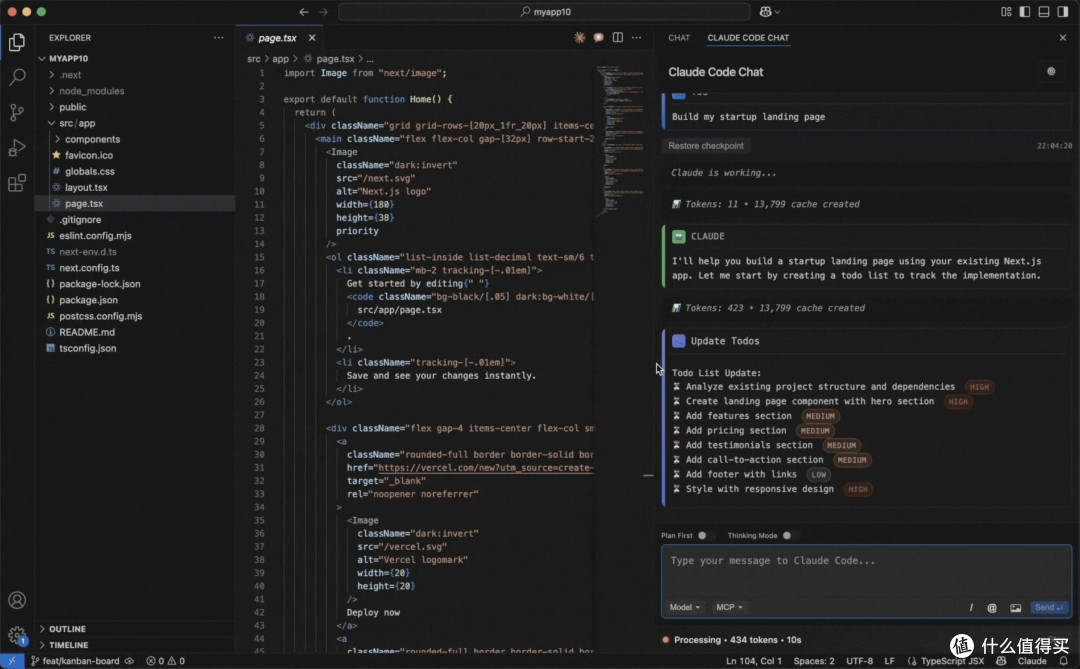Expand the .next folder
Viewport: 1080px width, 669px height.
tap(70, 74)
